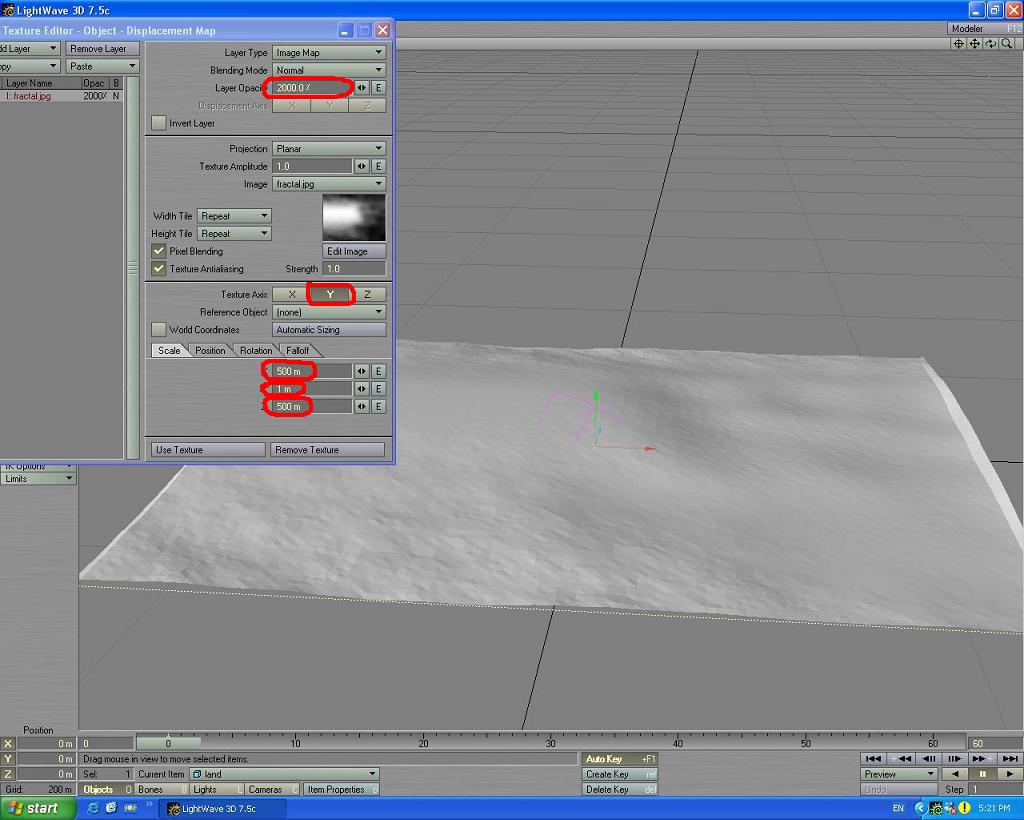Viewport: 1024px width, 820px height.
Task: Set Texture Axis to X
Action: 292,294
